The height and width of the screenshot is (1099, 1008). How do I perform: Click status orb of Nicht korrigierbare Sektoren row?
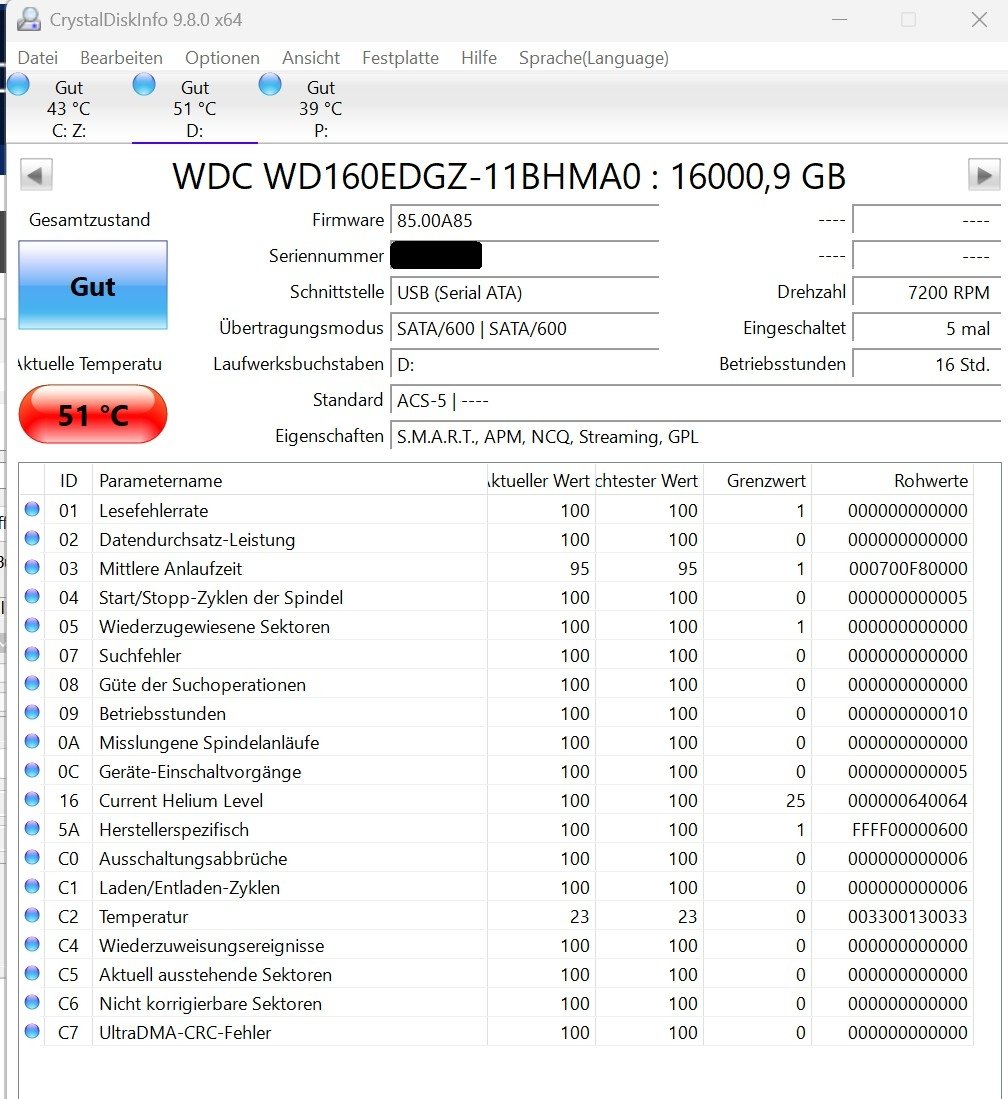32,1002
